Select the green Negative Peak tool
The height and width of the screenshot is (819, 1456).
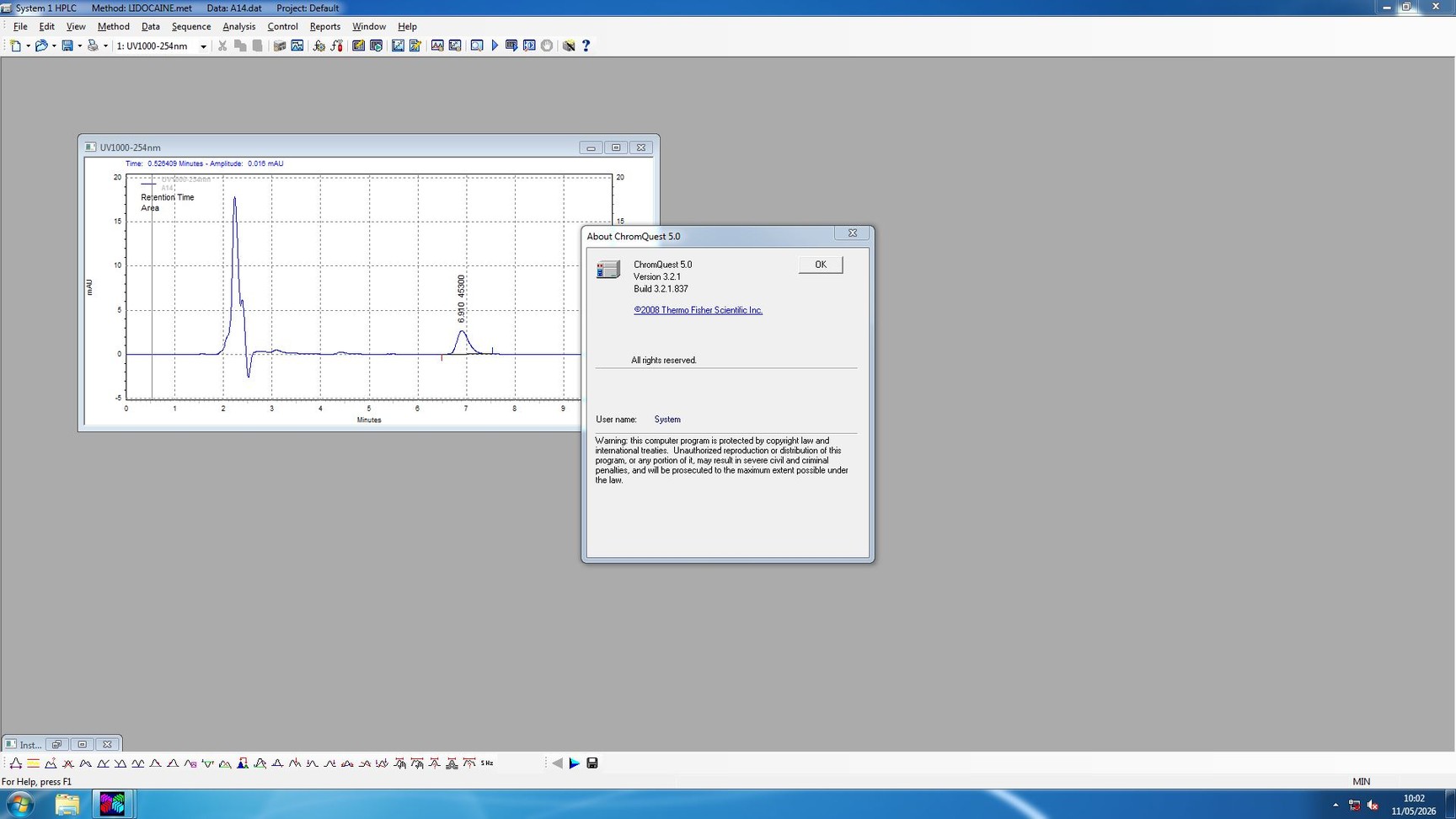point(208,763)
